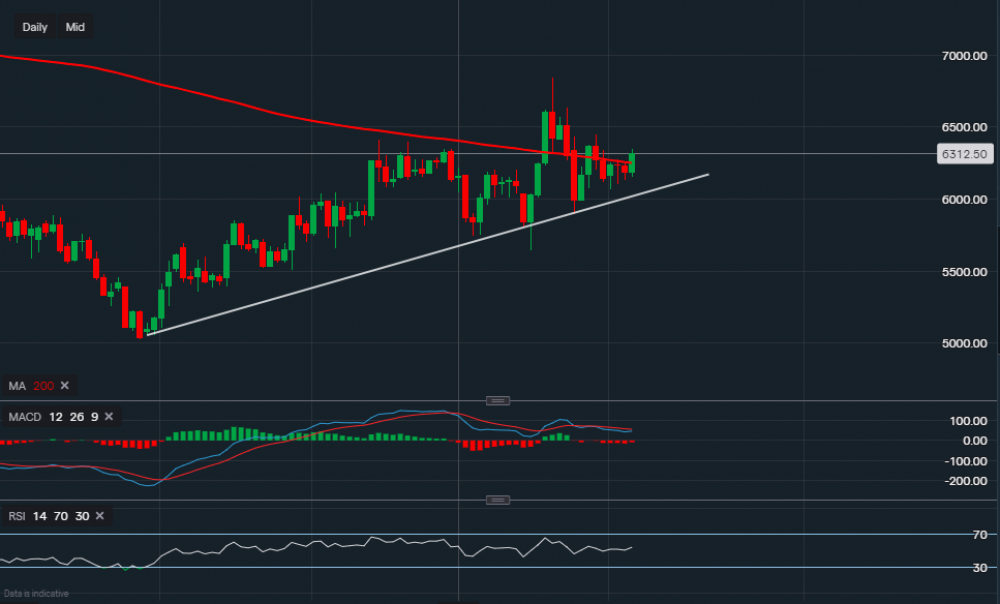Click the RSI oversold level value 30
The height and width of the screenshot is (604, 1000).
click(83, 516)
